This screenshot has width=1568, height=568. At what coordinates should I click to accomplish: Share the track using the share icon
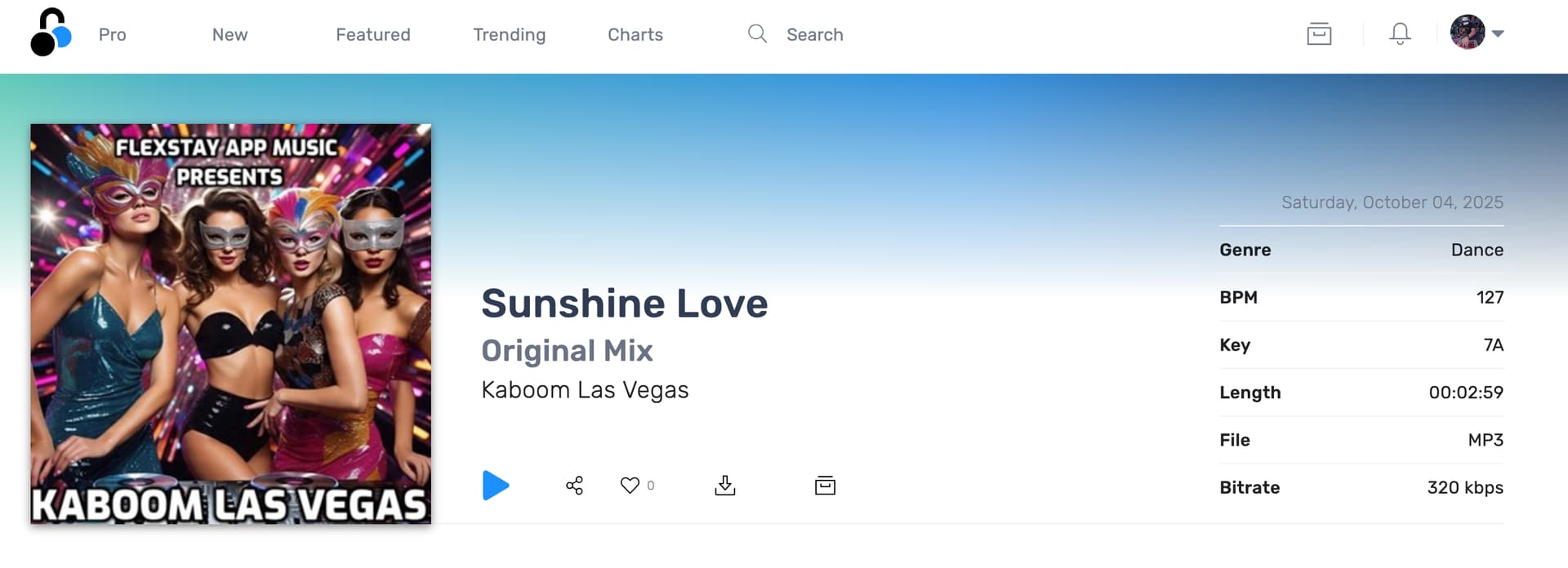pos(574,486)
